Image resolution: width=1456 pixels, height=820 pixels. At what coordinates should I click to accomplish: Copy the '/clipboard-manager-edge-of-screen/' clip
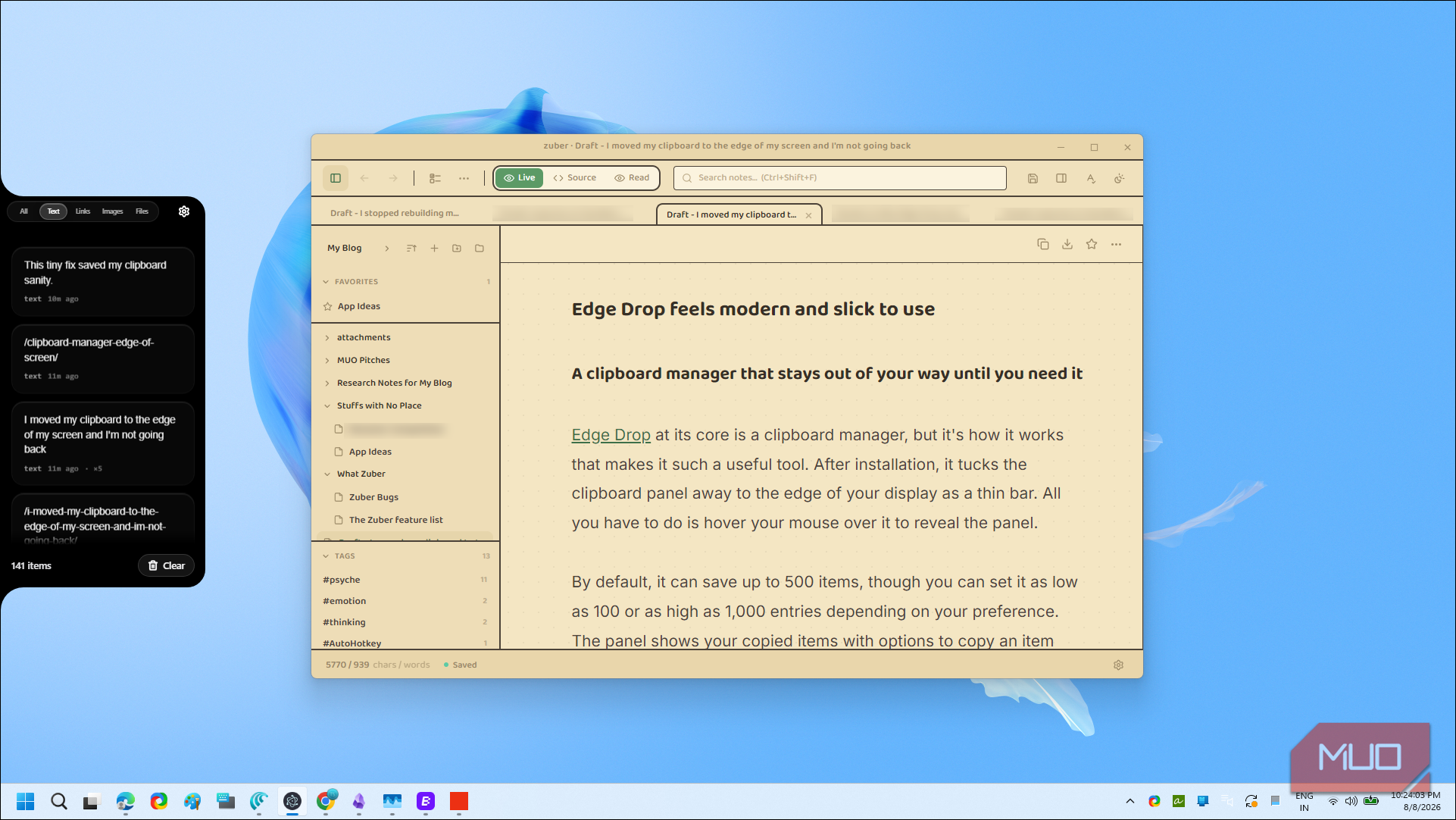pos(103,358)
